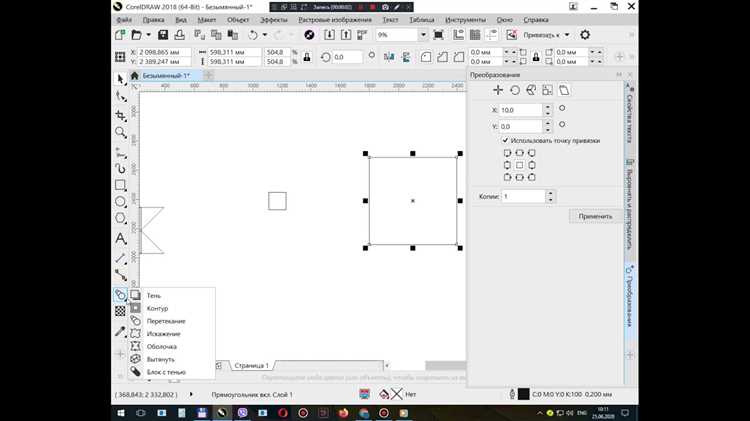Open the Безымянный-1 document tab

[x=166, y=76]
